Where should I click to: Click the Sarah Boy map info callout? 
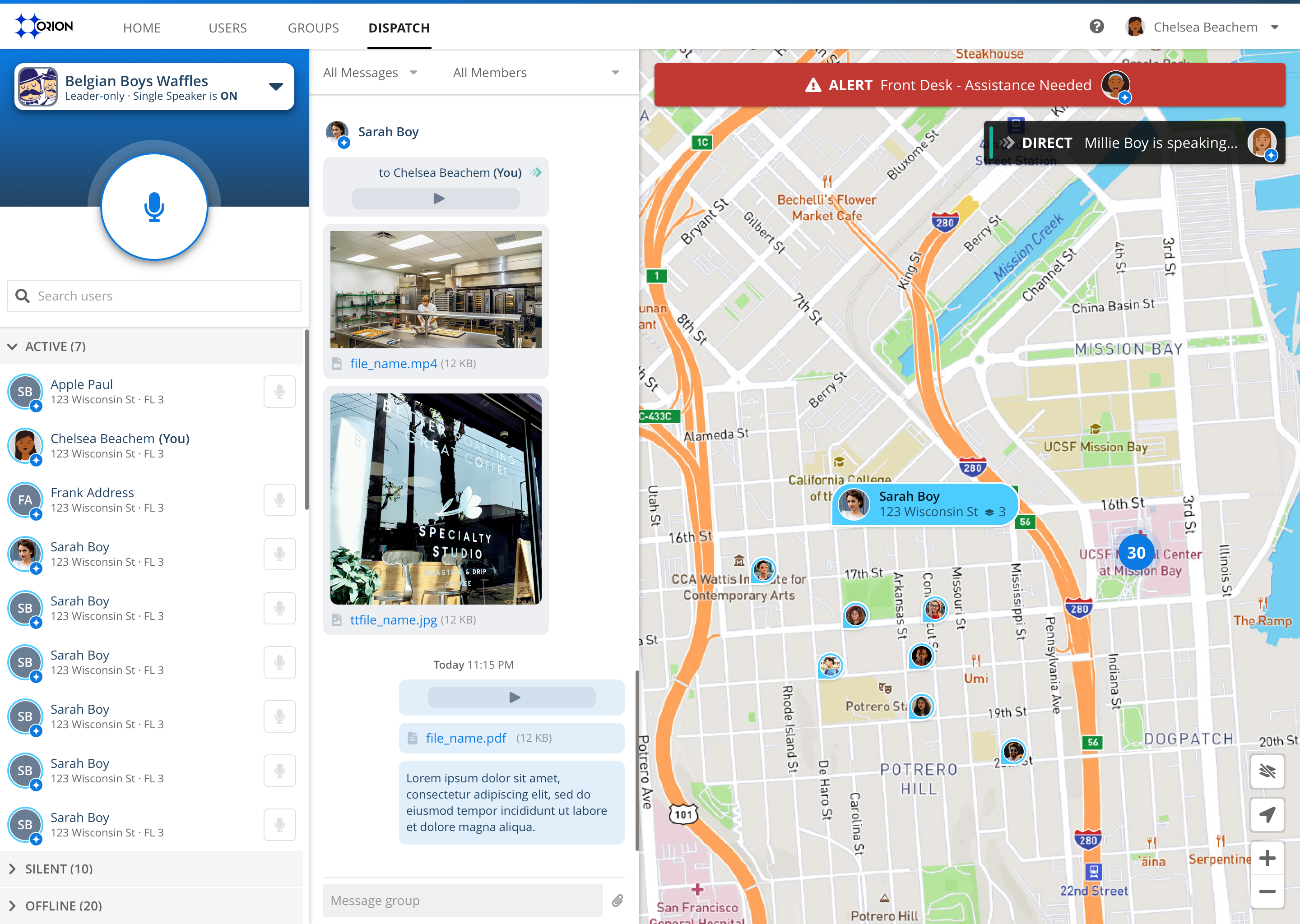[x=925, y=504]
